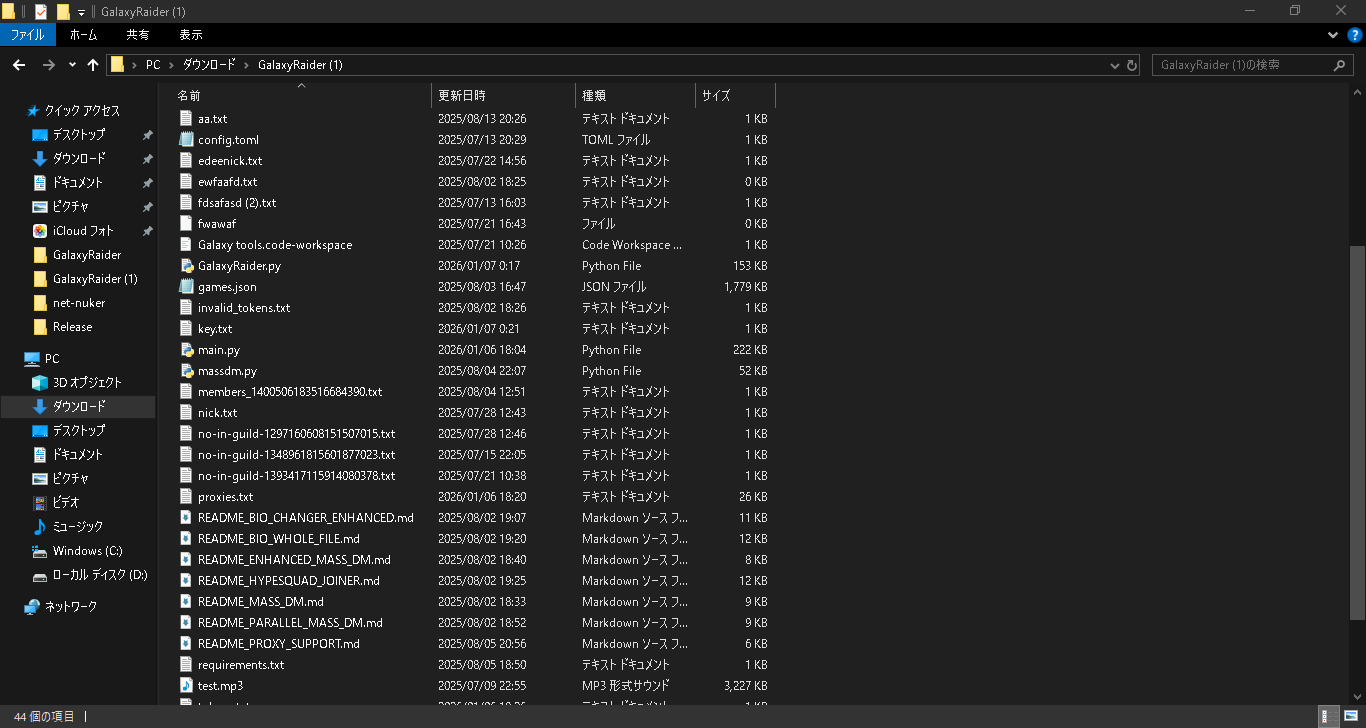Expand the address bar history dropdown
The image size is (1366, 728).
click(x=1115, y=65)
